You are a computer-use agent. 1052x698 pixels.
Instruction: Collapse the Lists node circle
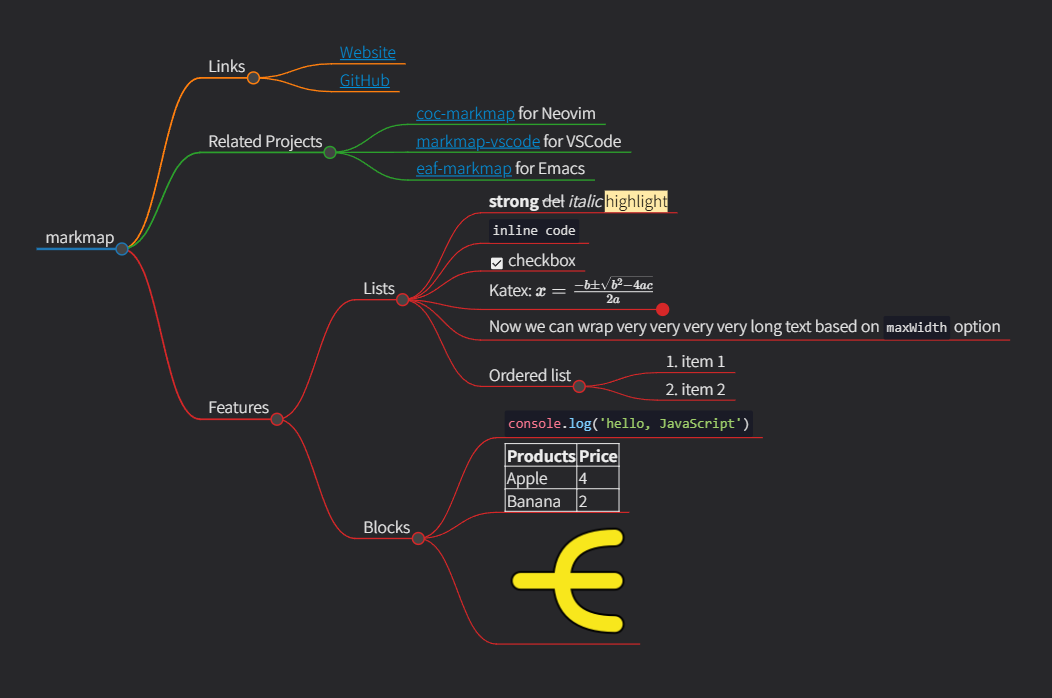(x=403, y=298)
